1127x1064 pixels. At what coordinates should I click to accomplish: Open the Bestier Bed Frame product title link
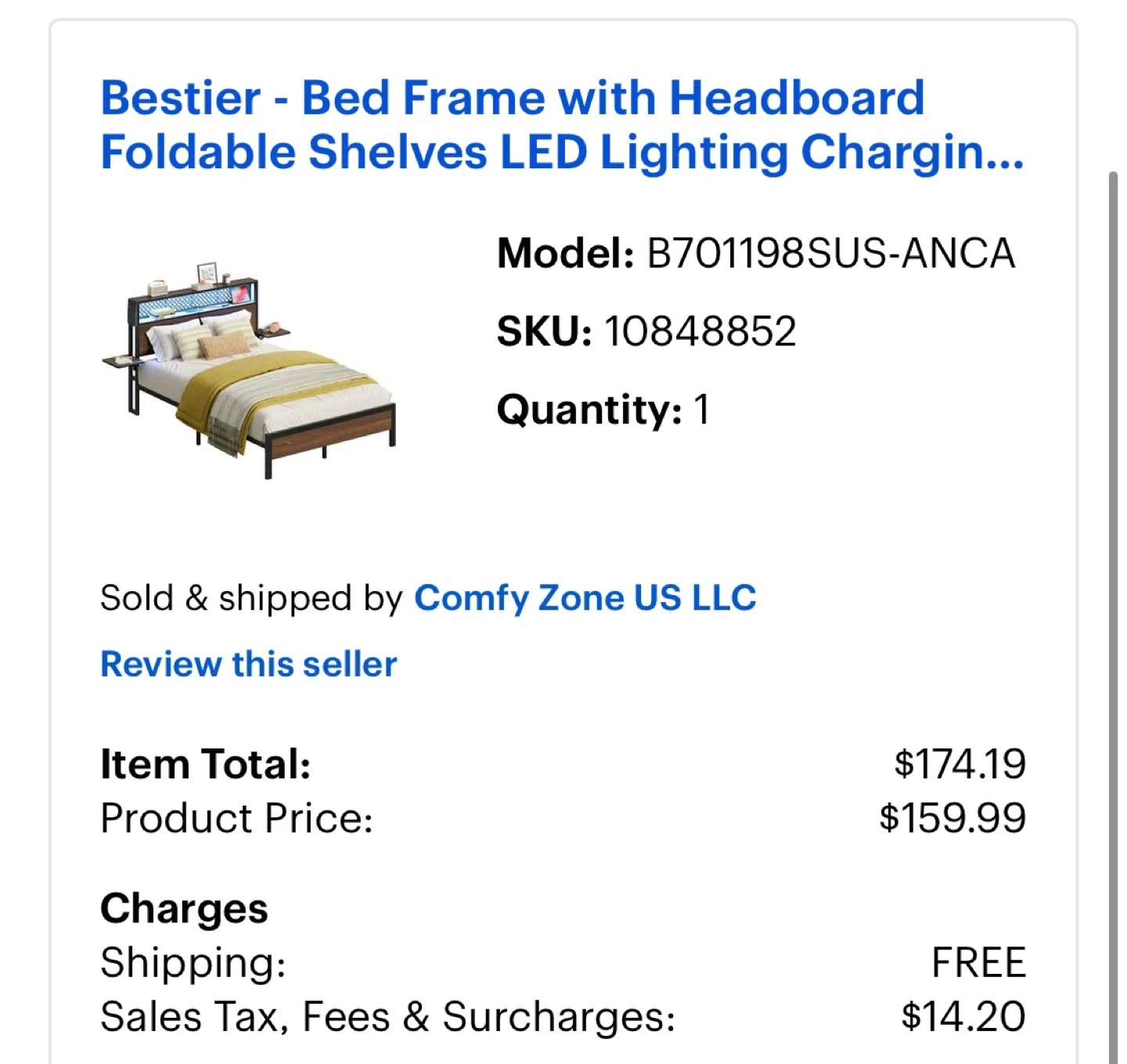tap(562, 124)
